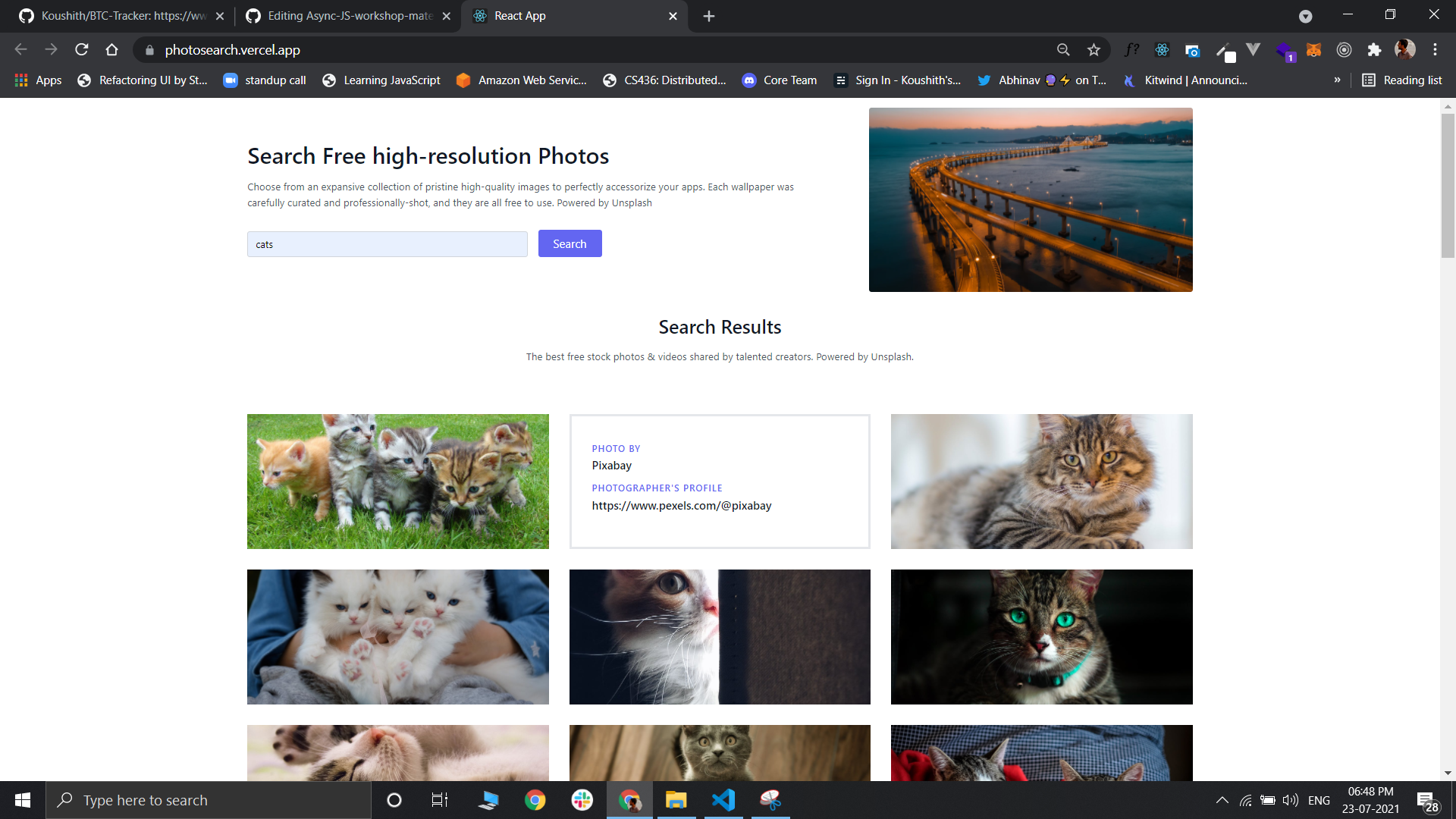Show hidden system tray icons
The height and width of the screenshot is (819, 1456).
click(1222, 800)
